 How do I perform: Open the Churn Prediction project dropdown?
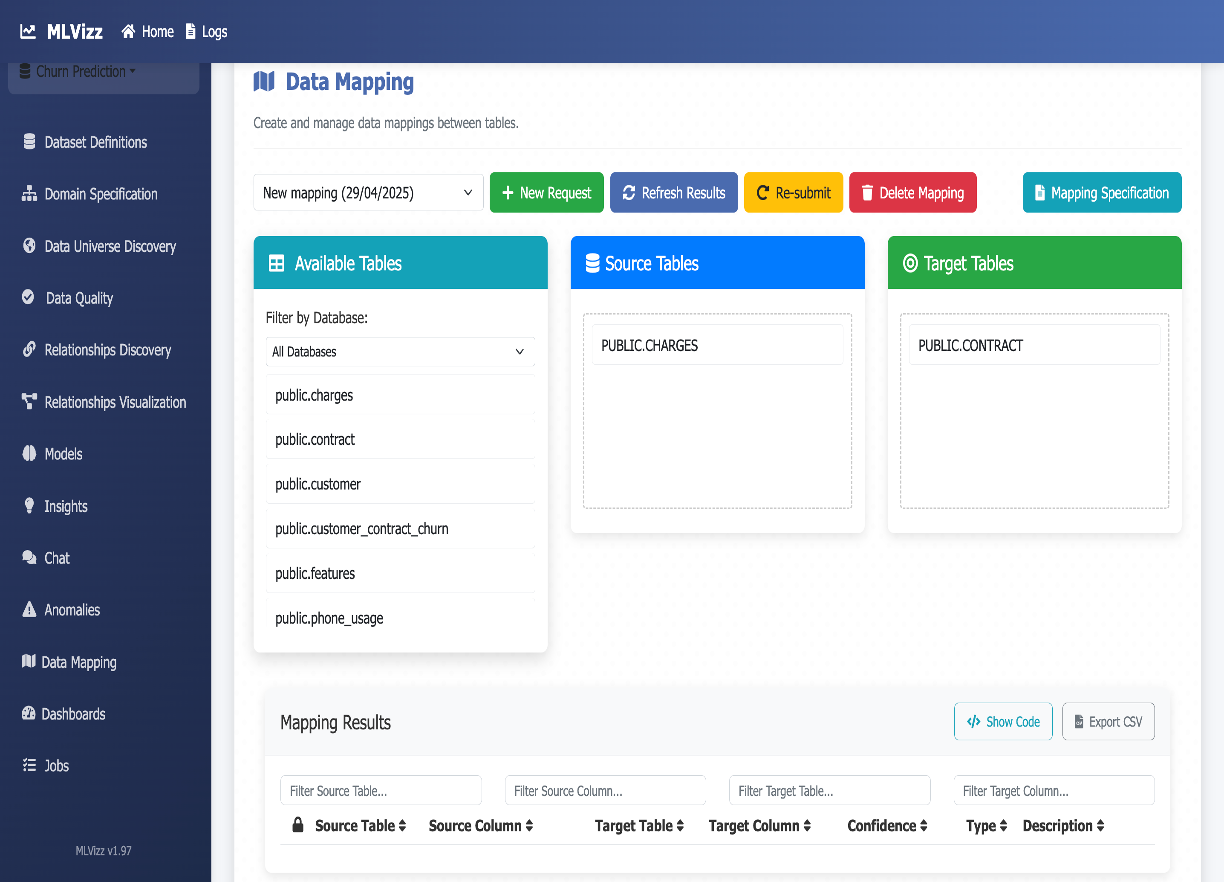104,72
